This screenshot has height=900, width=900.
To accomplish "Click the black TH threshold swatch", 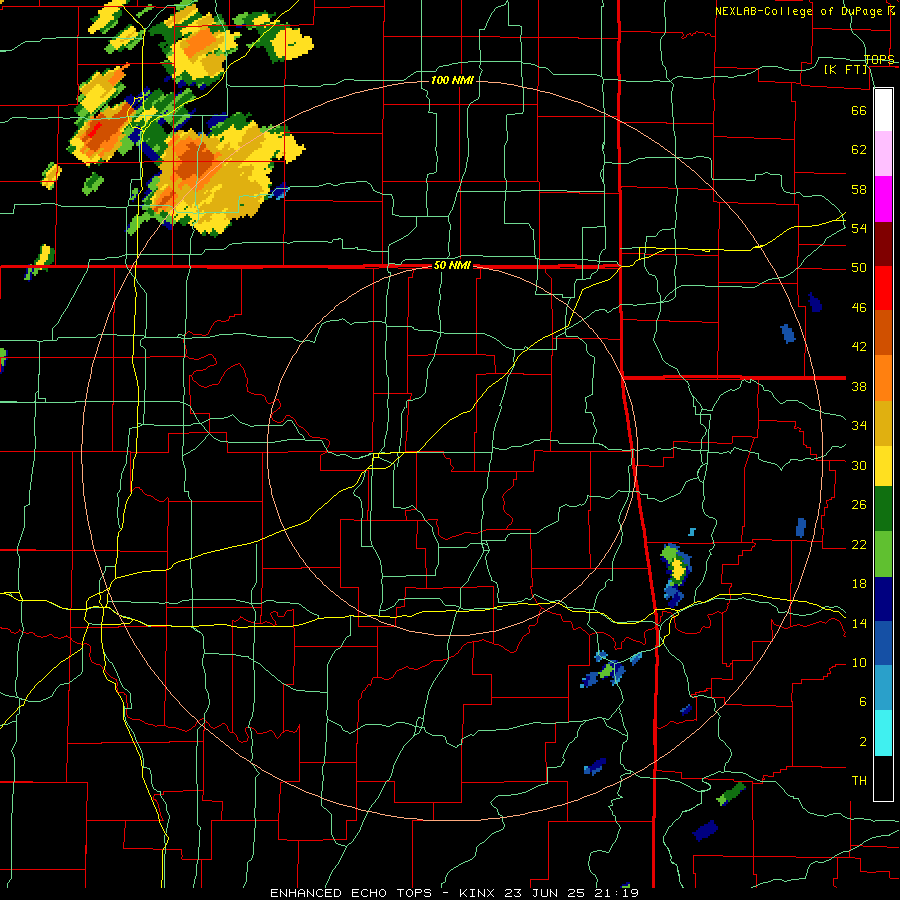I will coord(883,778).
